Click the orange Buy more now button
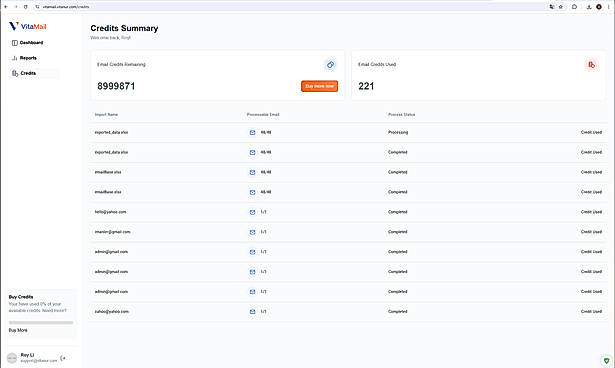 [x=319, y=86]
